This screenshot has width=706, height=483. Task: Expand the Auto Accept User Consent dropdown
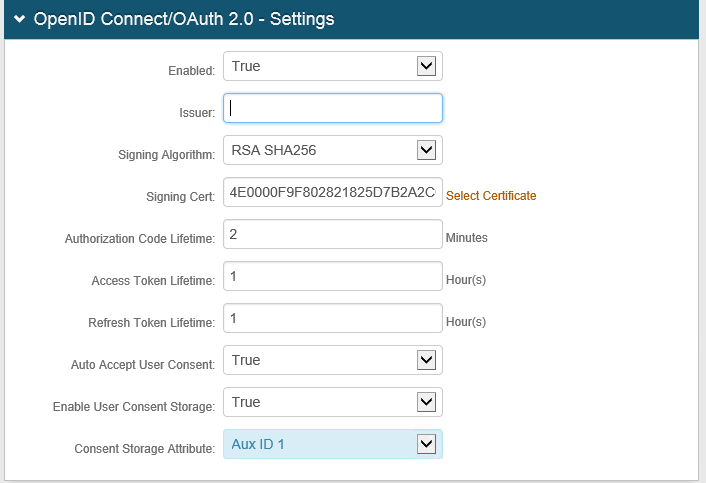(x=332, y=360)
